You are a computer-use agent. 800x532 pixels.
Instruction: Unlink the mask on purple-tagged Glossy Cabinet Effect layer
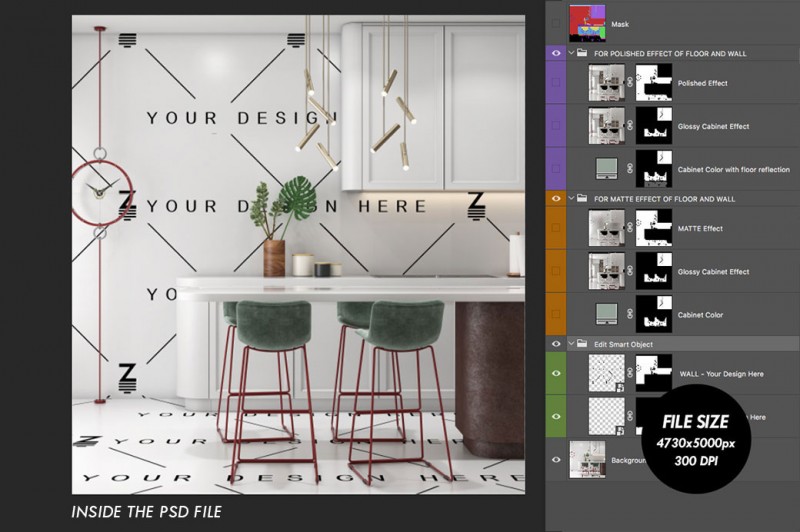tap(630, 126)
